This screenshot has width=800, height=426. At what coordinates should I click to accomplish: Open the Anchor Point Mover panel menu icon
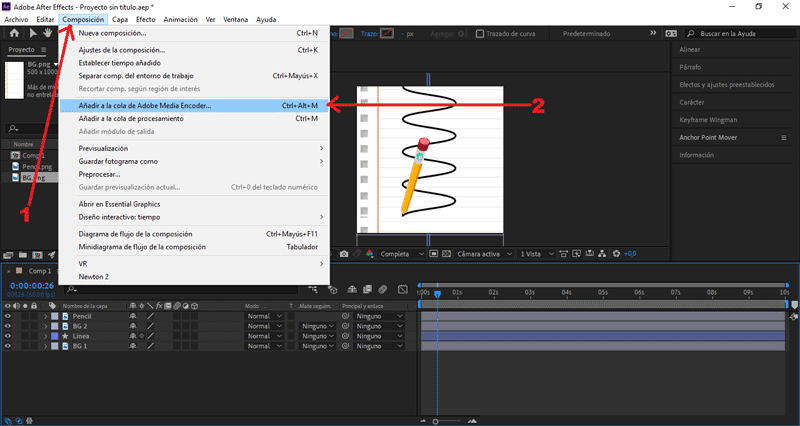[785, 137]
